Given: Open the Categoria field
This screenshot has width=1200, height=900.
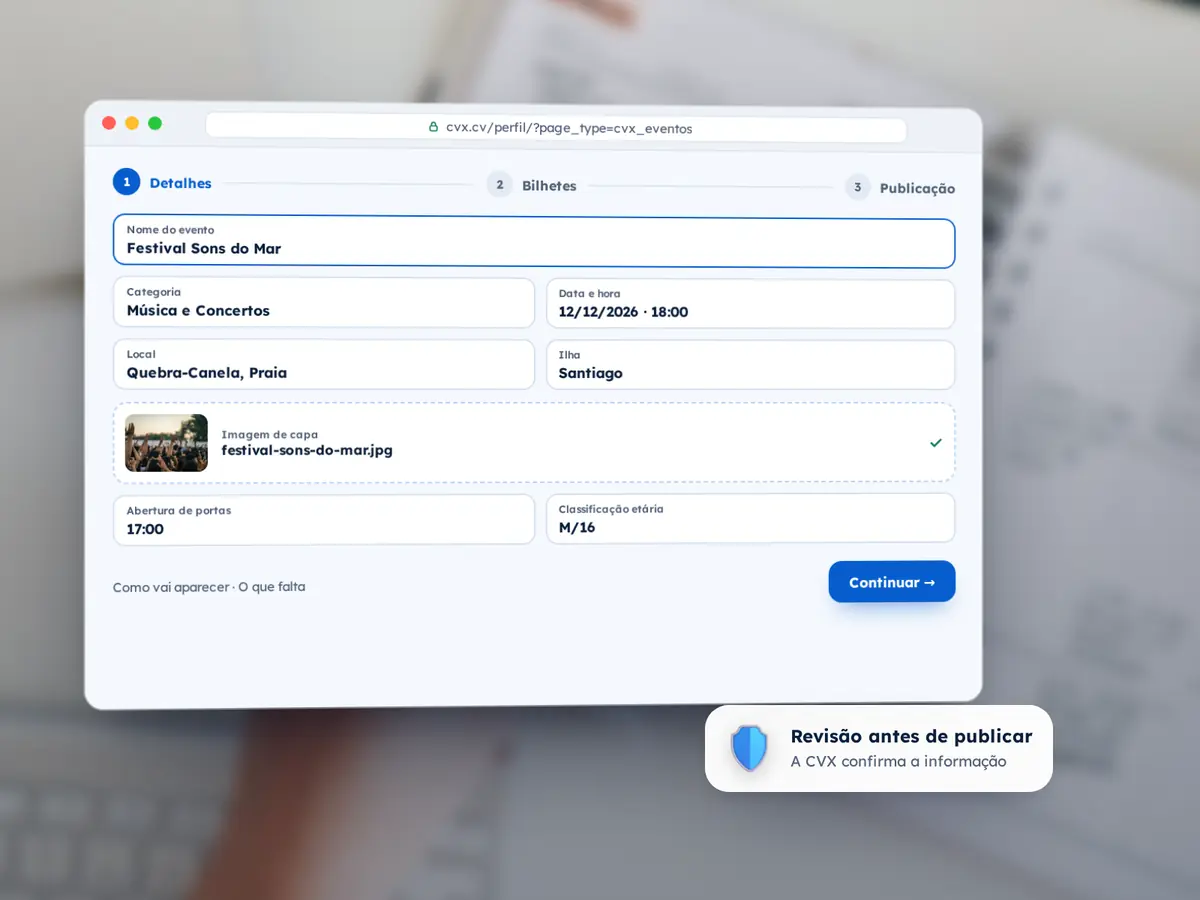Looking at the screenshot, I should [x=324, y=302].
